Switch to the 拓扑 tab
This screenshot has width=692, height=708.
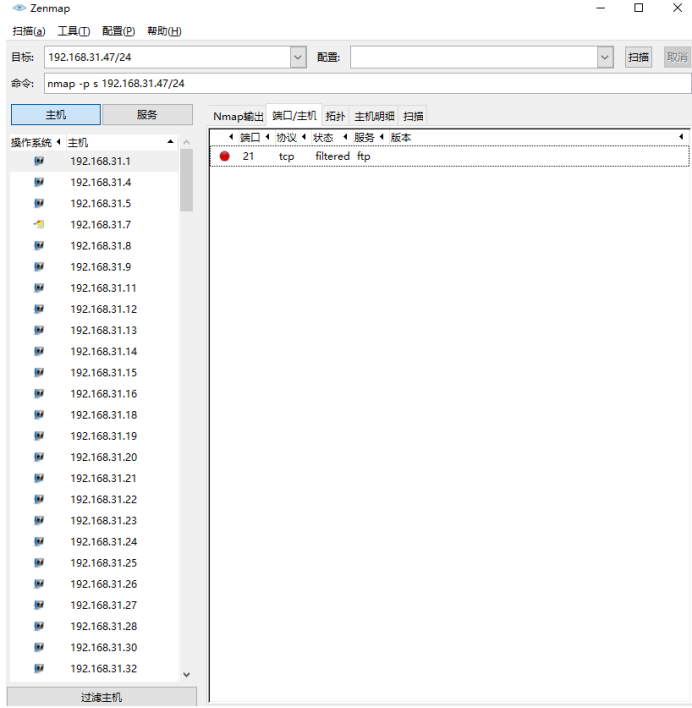(335, 116)
